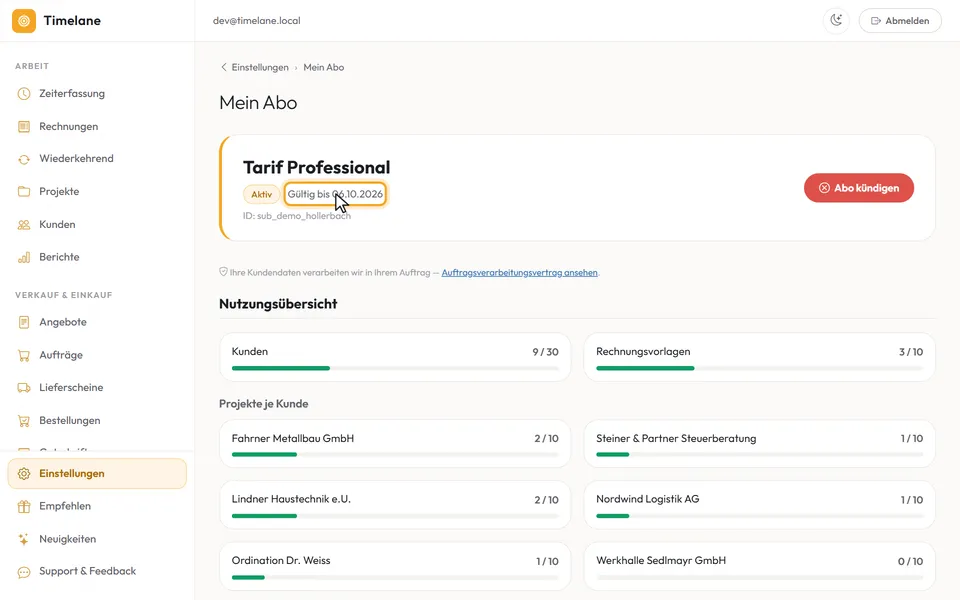
Task: Click the Kunden usage progress bar
Action: pyautogui.click(x=395, y=368)
